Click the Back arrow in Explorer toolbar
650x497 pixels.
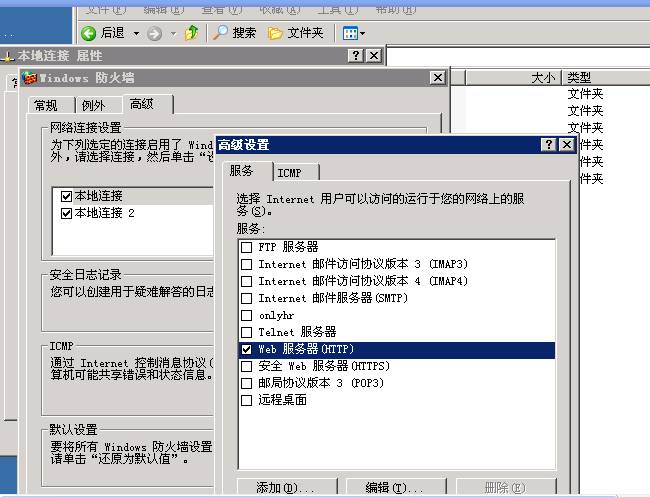[88, 33]
